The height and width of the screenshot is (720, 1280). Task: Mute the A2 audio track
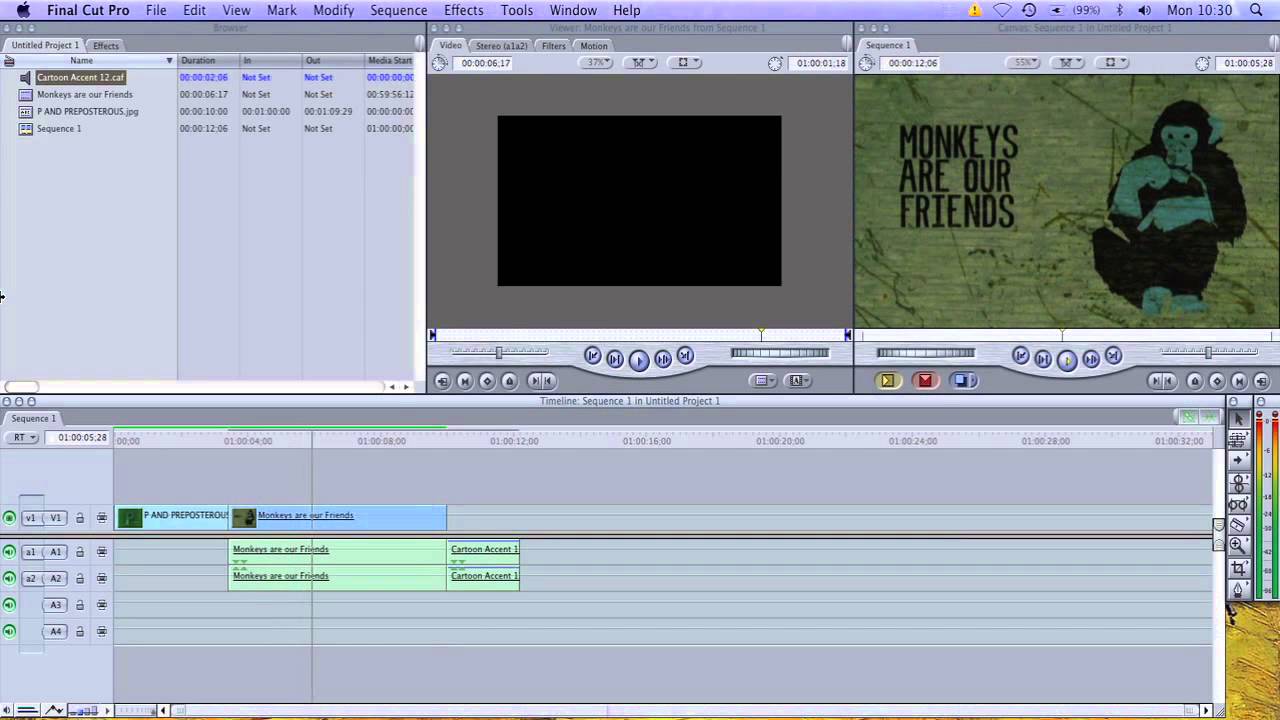point(9,578)
